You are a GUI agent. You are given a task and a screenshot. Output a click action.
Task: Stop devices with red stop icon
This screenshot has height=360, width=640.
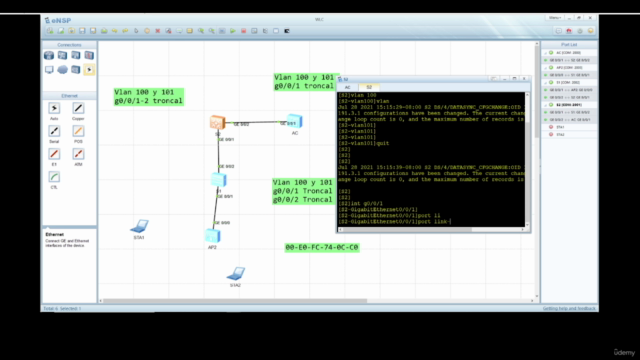244,31
